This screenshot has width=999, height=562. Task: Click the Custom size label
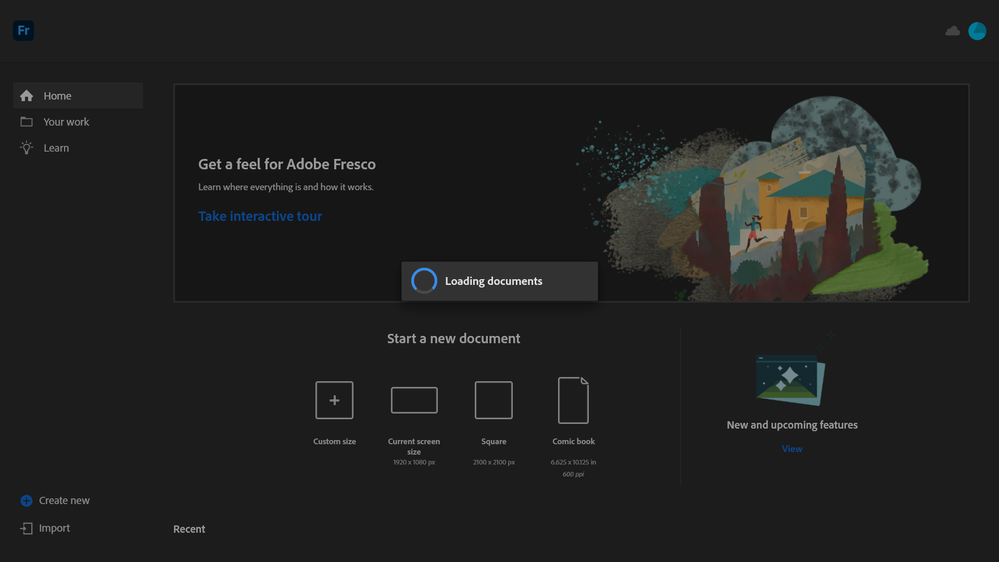pos(334,441)
